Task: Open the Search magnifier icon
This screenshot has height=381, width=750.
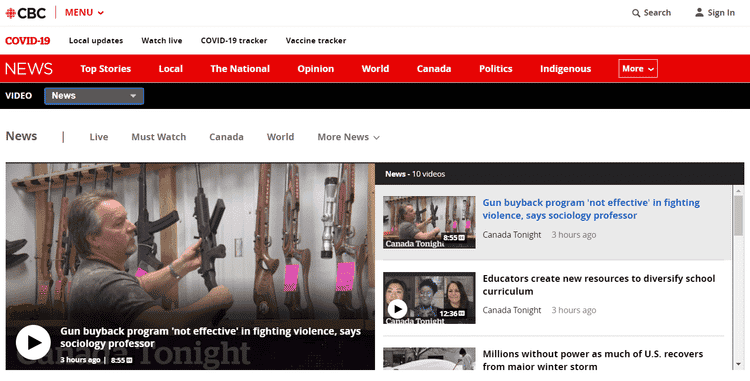Action: pos(636,13)
